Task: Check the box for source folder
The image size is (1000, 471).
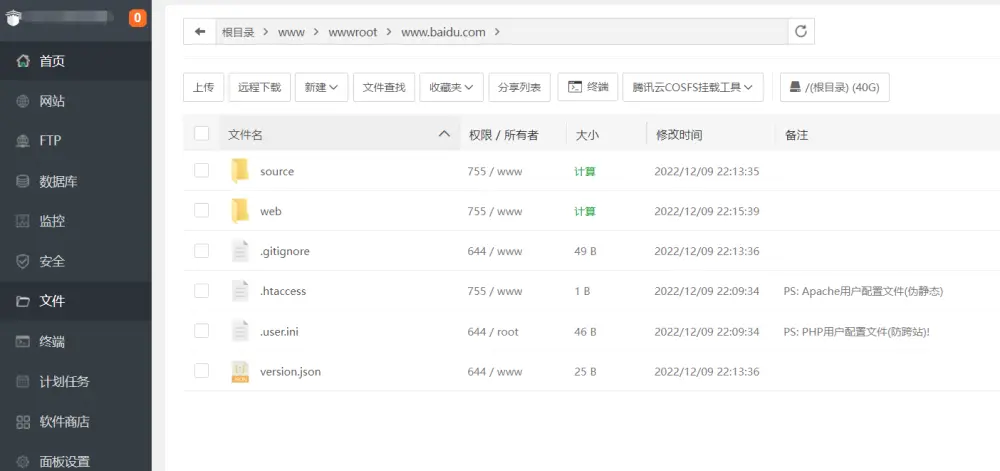Action: 202,171
